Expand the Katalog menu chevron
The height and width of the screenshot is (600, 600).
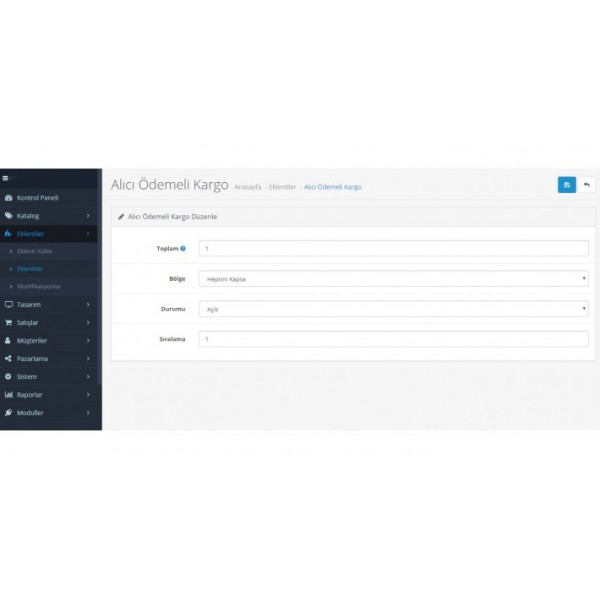[x=88, y=216]
